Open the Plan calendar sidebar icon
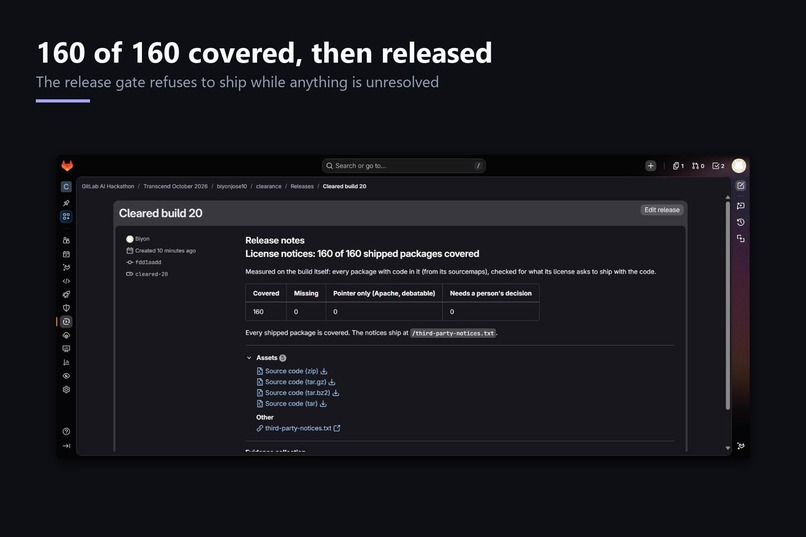The width and height of the screenshot is (806, 537). [x=66, y=254]
